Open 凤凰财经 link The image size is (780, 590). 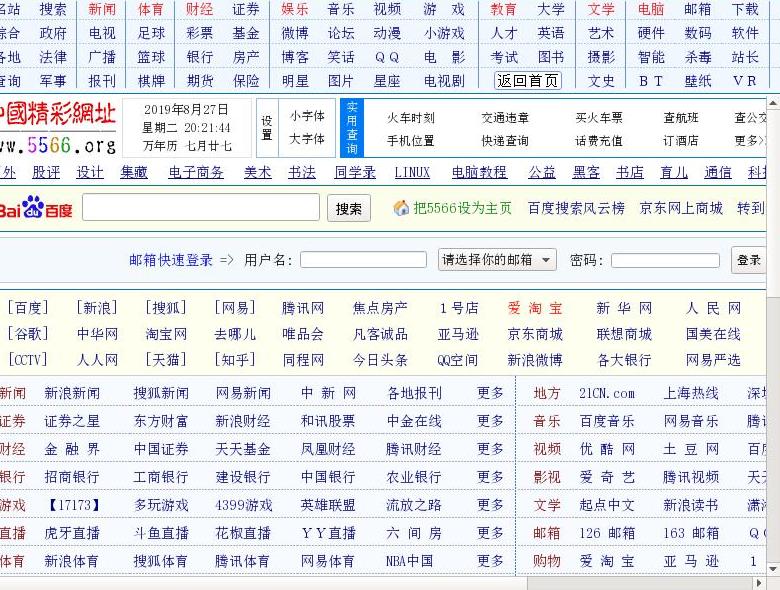point(328,450)
